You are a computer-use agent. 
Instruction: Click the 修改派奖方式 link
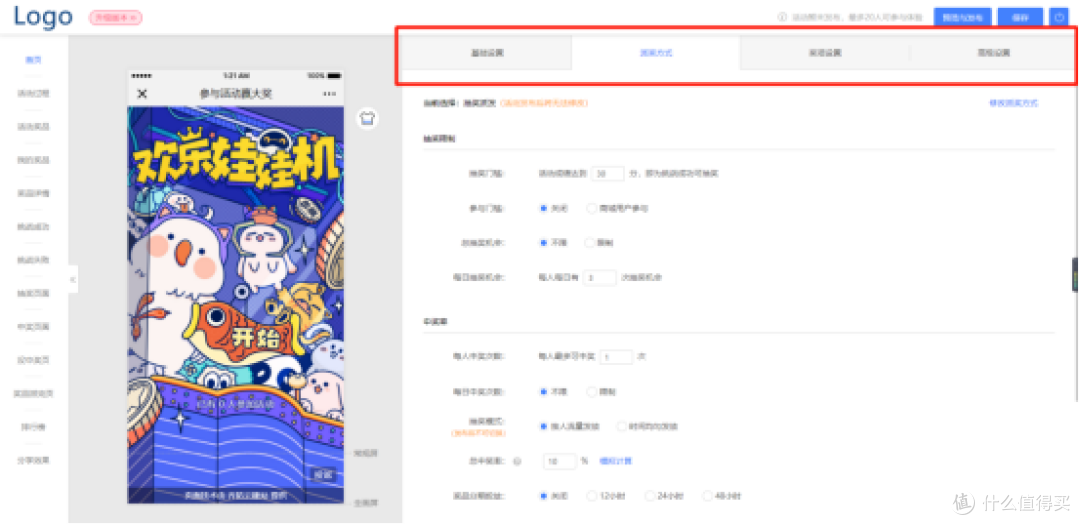[1013, 103]
